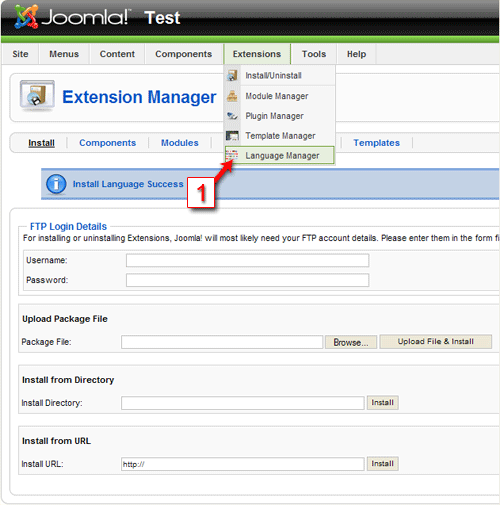Click the Joomla! logo

(71, 17)
